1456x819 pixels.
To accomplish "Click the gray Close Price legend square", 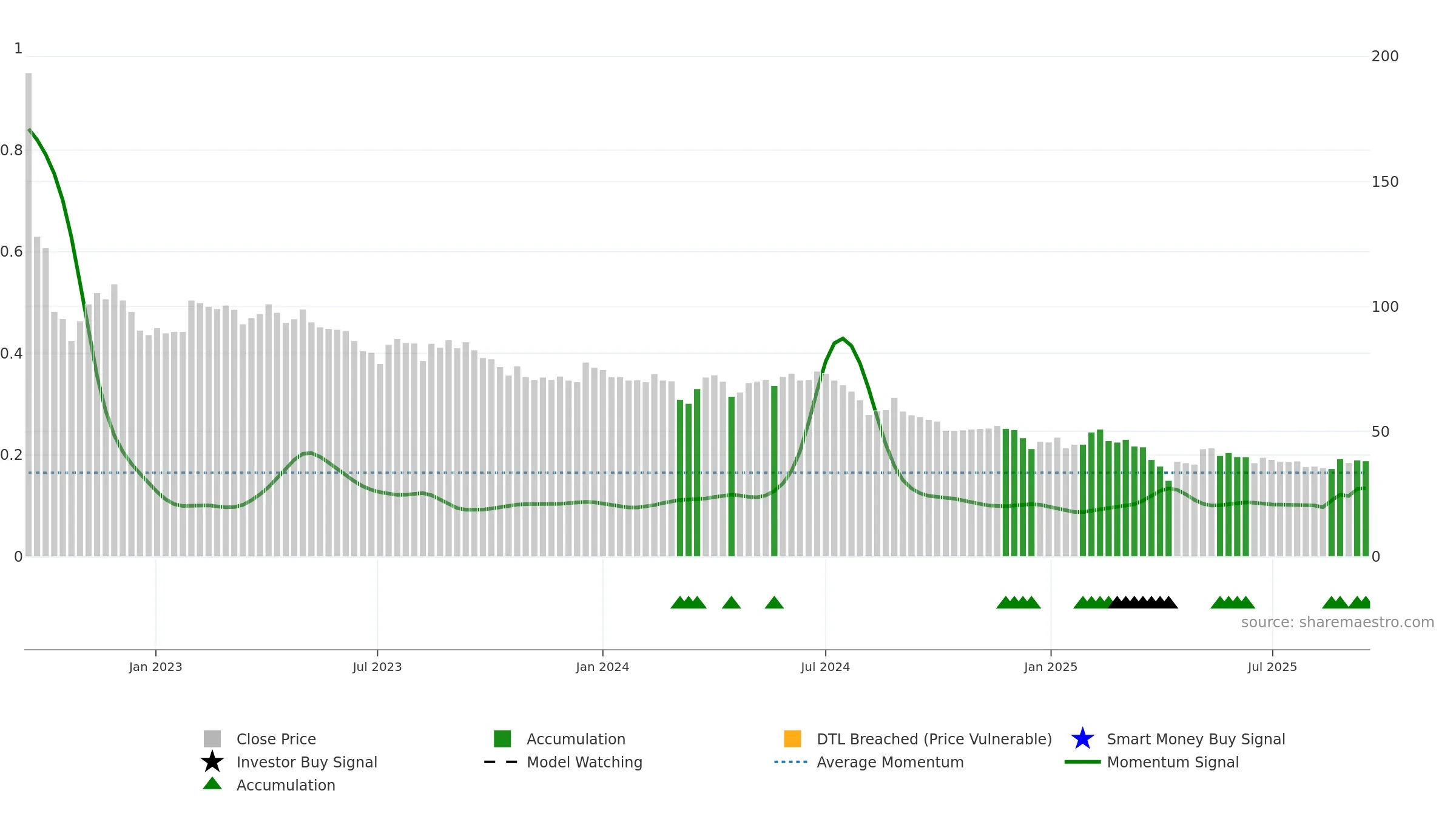I will tap(212, 738).
